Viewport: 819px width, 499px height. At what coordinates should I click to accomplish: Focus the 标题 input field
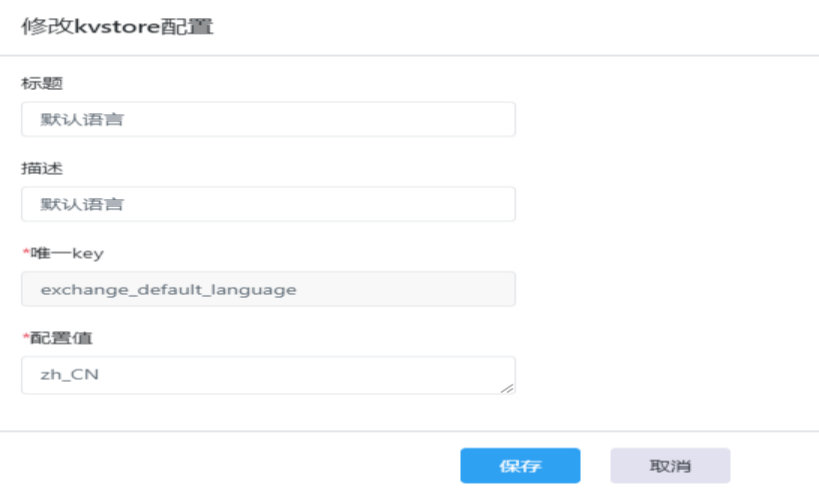coord(268,119)
